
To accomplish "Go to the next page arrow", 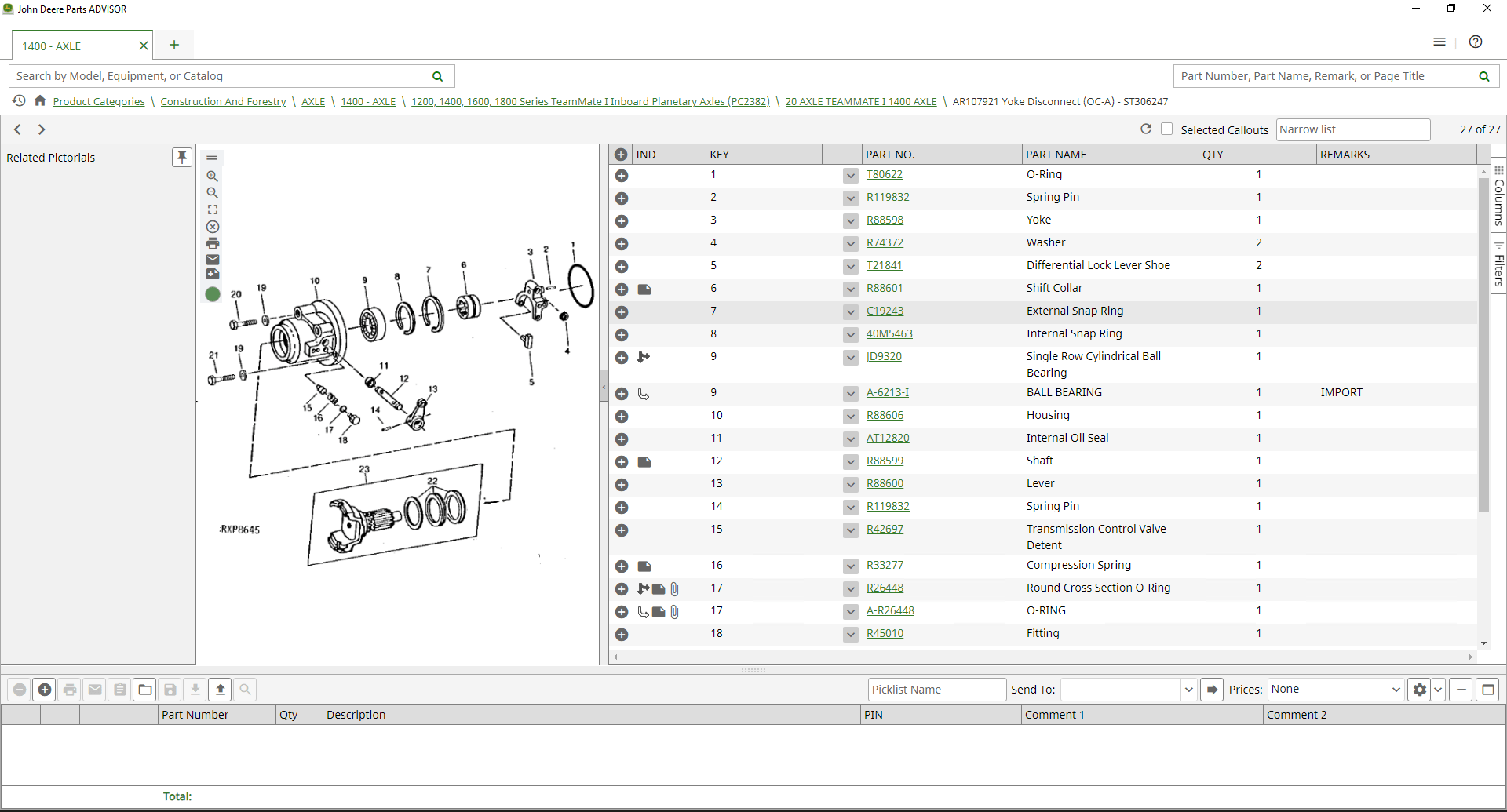I will pyautogui.click(x=42, y=129).
